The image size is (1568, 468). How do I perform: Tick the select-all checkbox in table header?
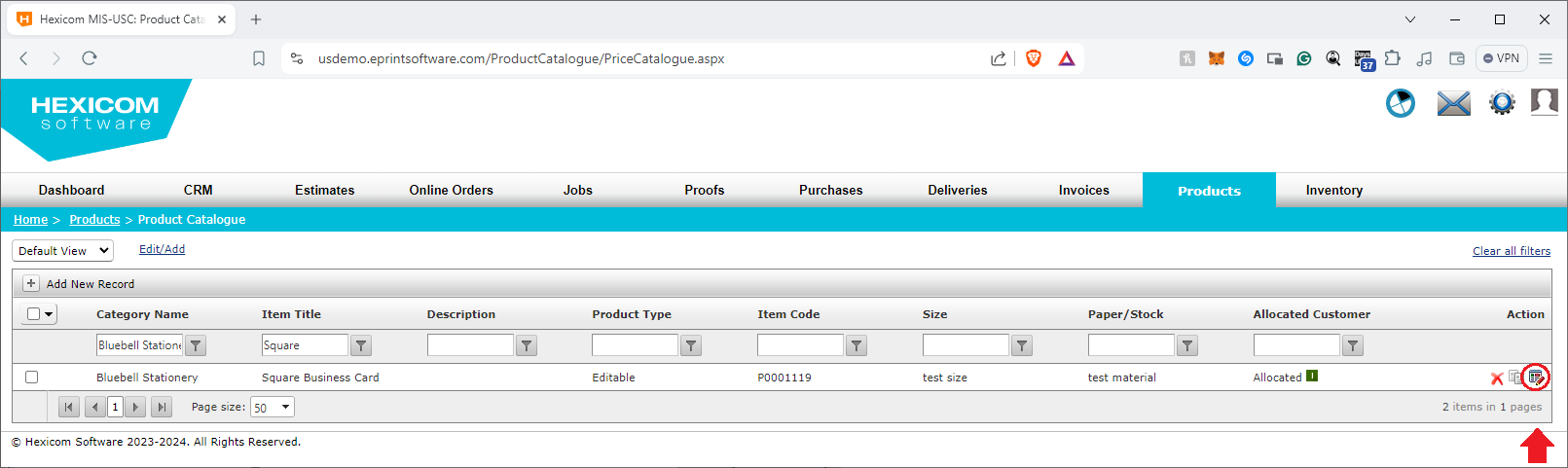[x=34, y=313]
